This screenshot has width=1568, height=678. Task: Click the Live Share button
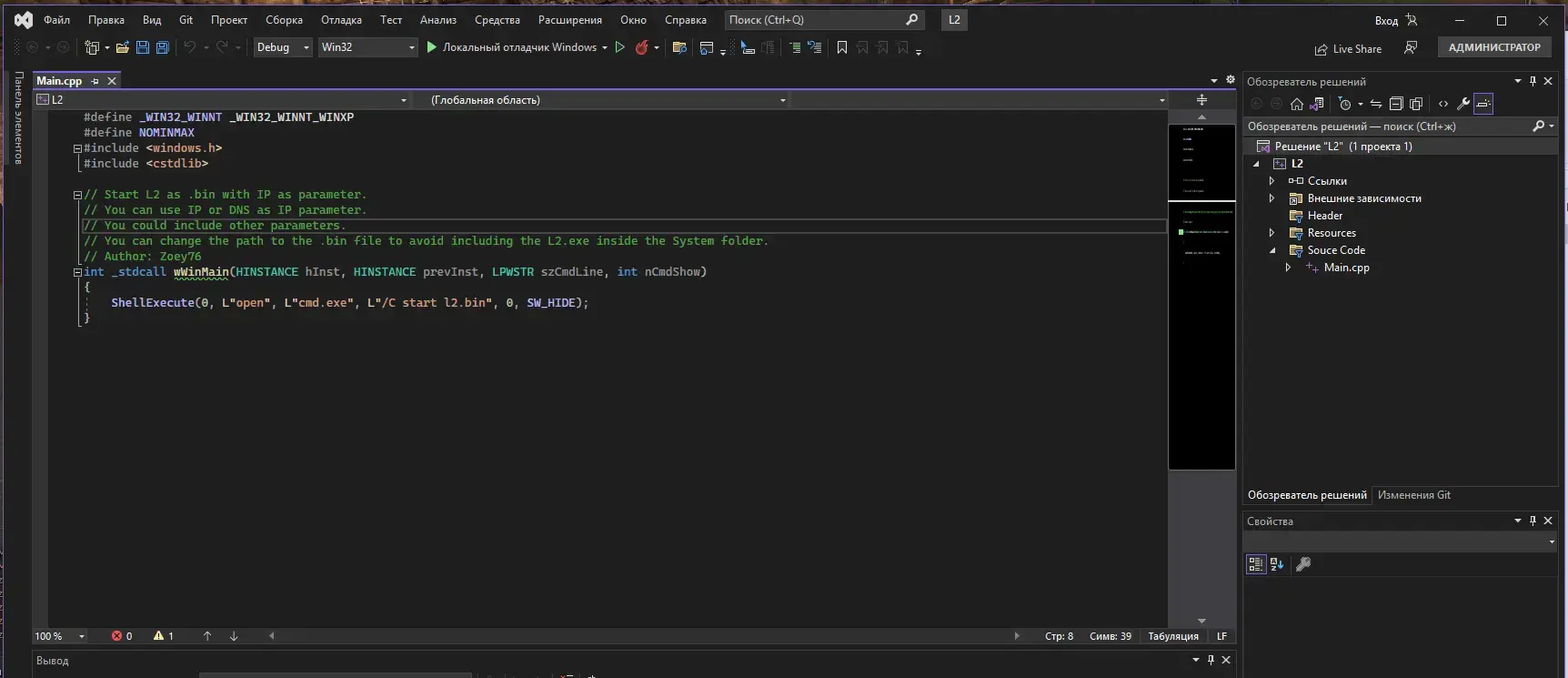point(1348,49)
